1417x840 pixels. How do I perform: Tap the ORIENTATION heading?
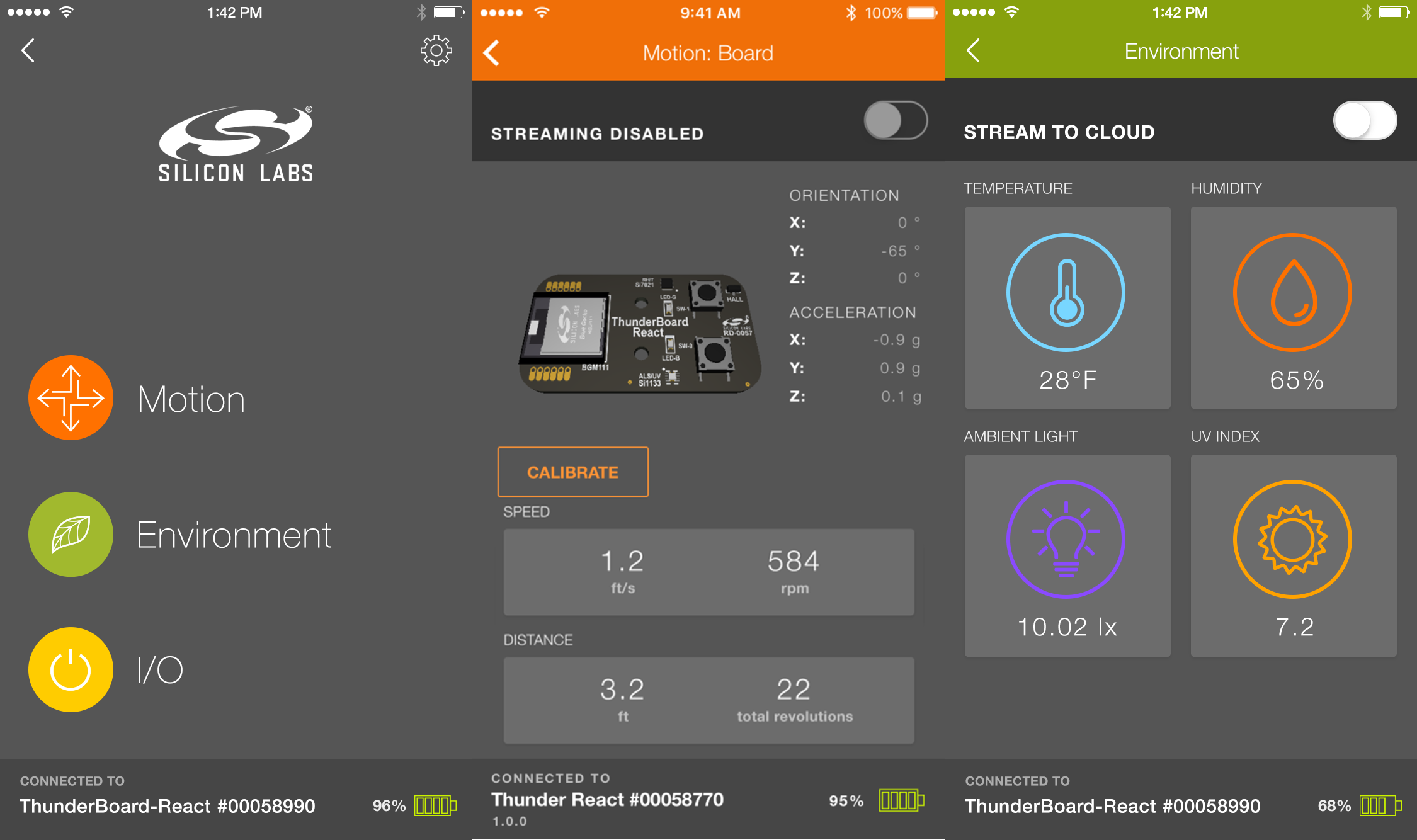coord(844,195)
